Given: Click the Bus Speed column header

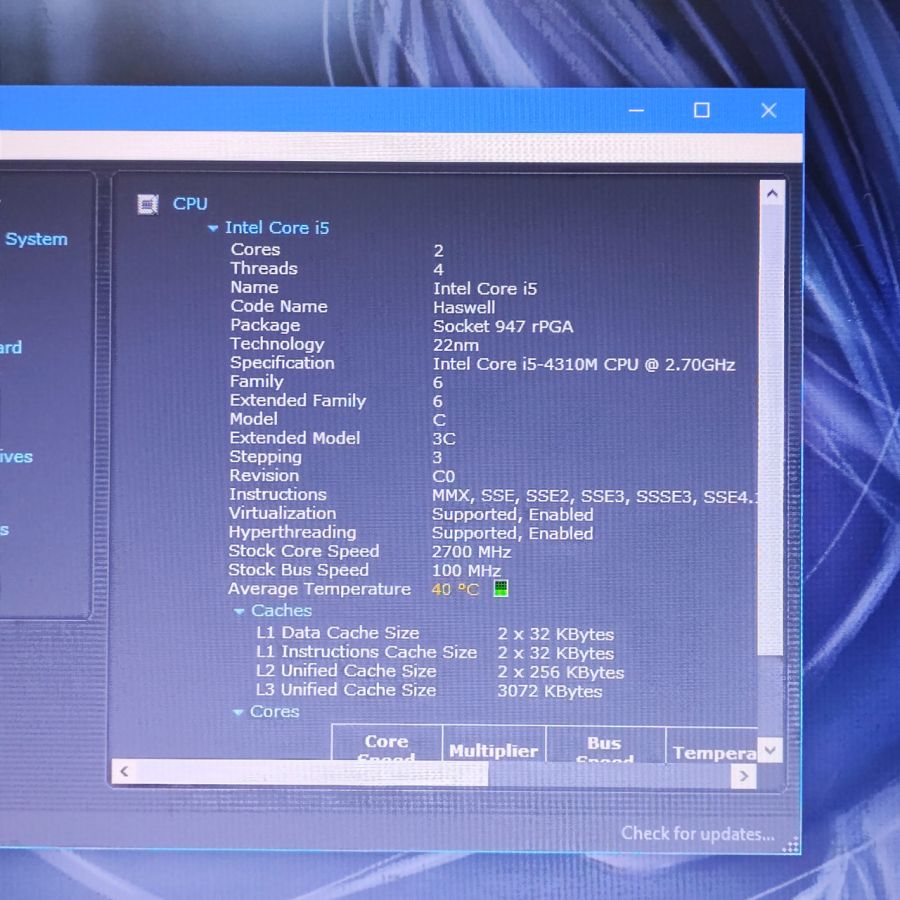Looking at the screenshot, I should pos(605,746).
